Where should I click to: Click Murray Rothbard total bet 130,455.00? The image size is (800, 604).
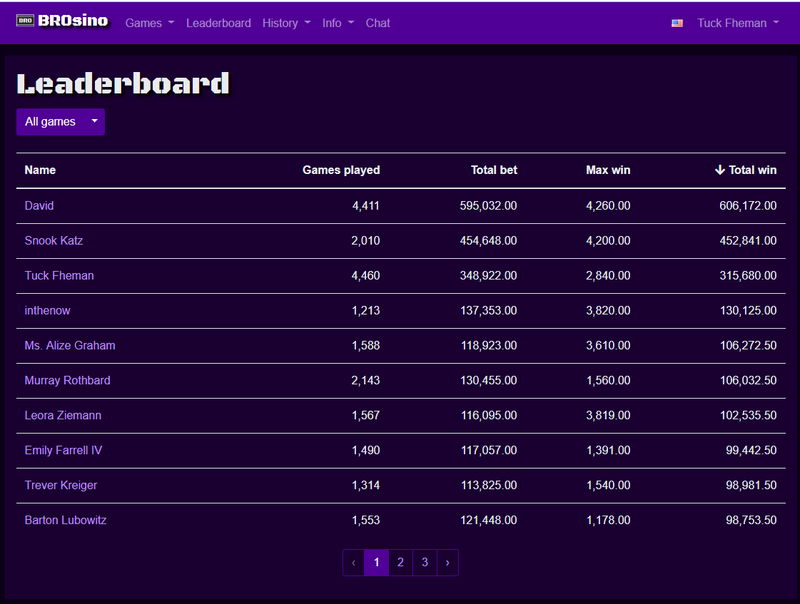[x=488, y=381]
